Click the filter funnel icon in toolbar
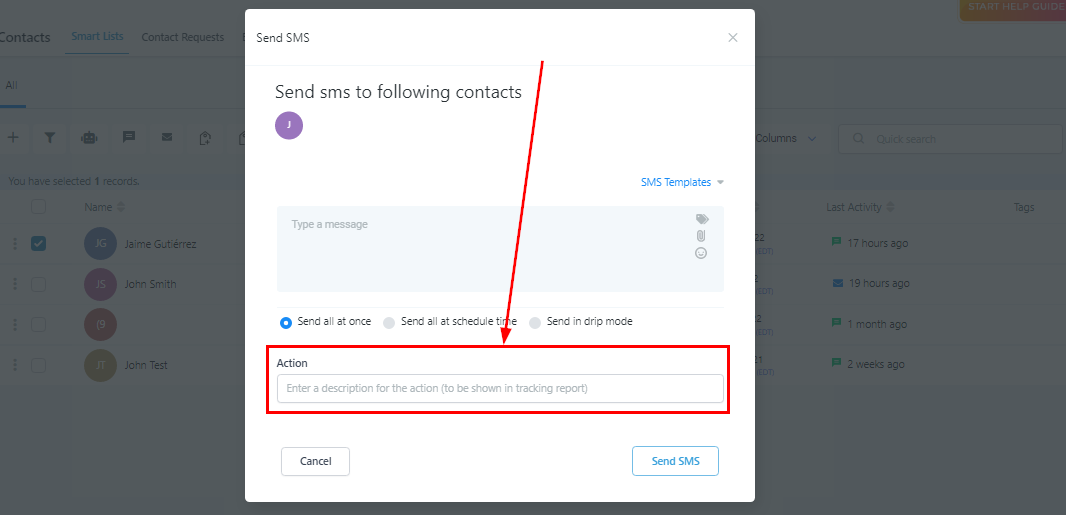Screen dimensions: 1066x515 point(49,138)
